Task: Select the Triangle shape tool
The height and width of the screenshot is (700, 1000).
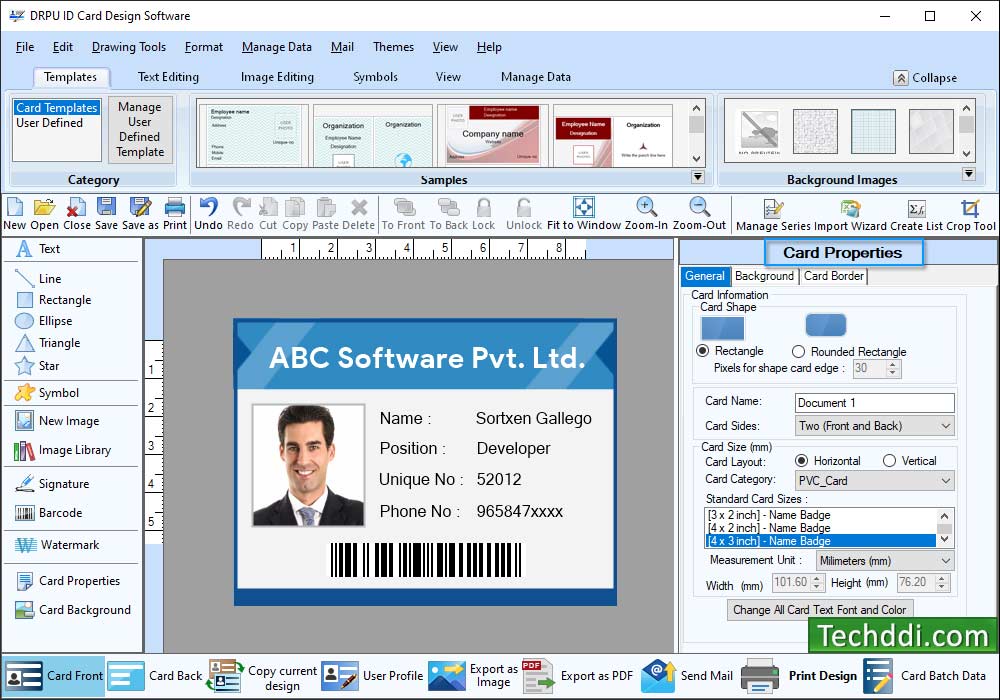Action: tap(48, 343)
